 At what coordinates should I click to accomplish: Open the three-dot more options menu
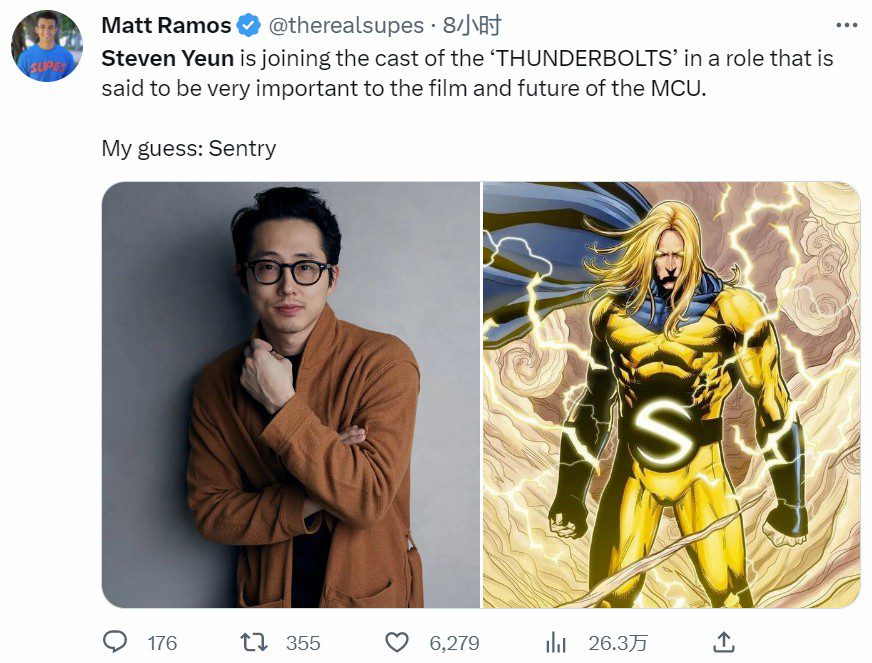[847, 25]
